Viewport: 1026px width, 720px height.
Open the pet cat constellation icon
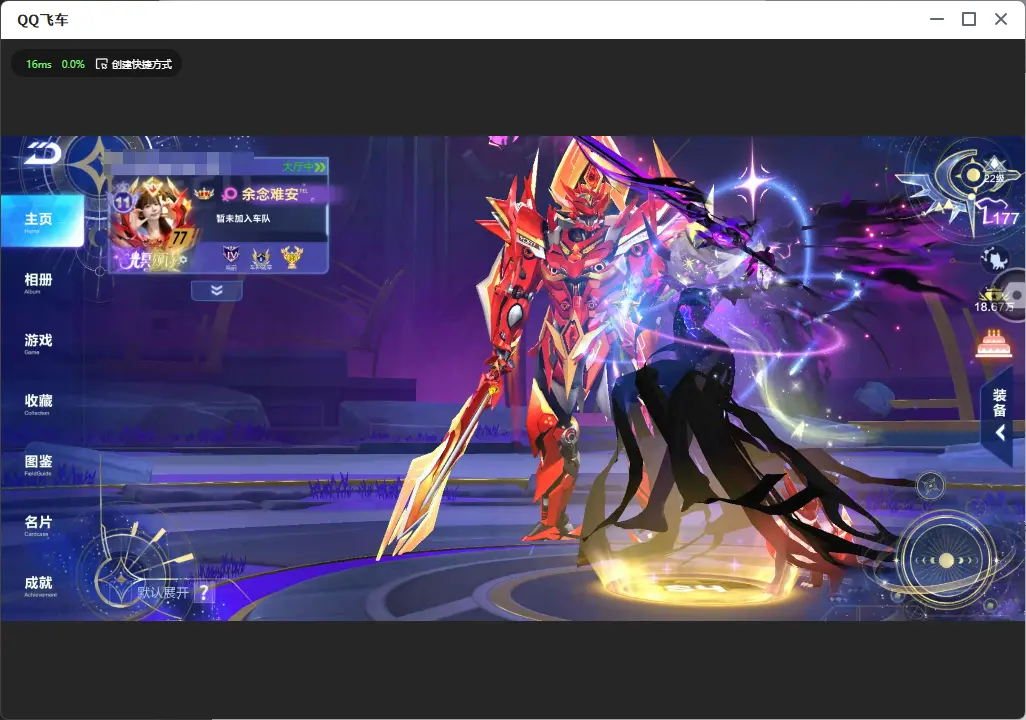pyautogui.click(x=995, y=259)
